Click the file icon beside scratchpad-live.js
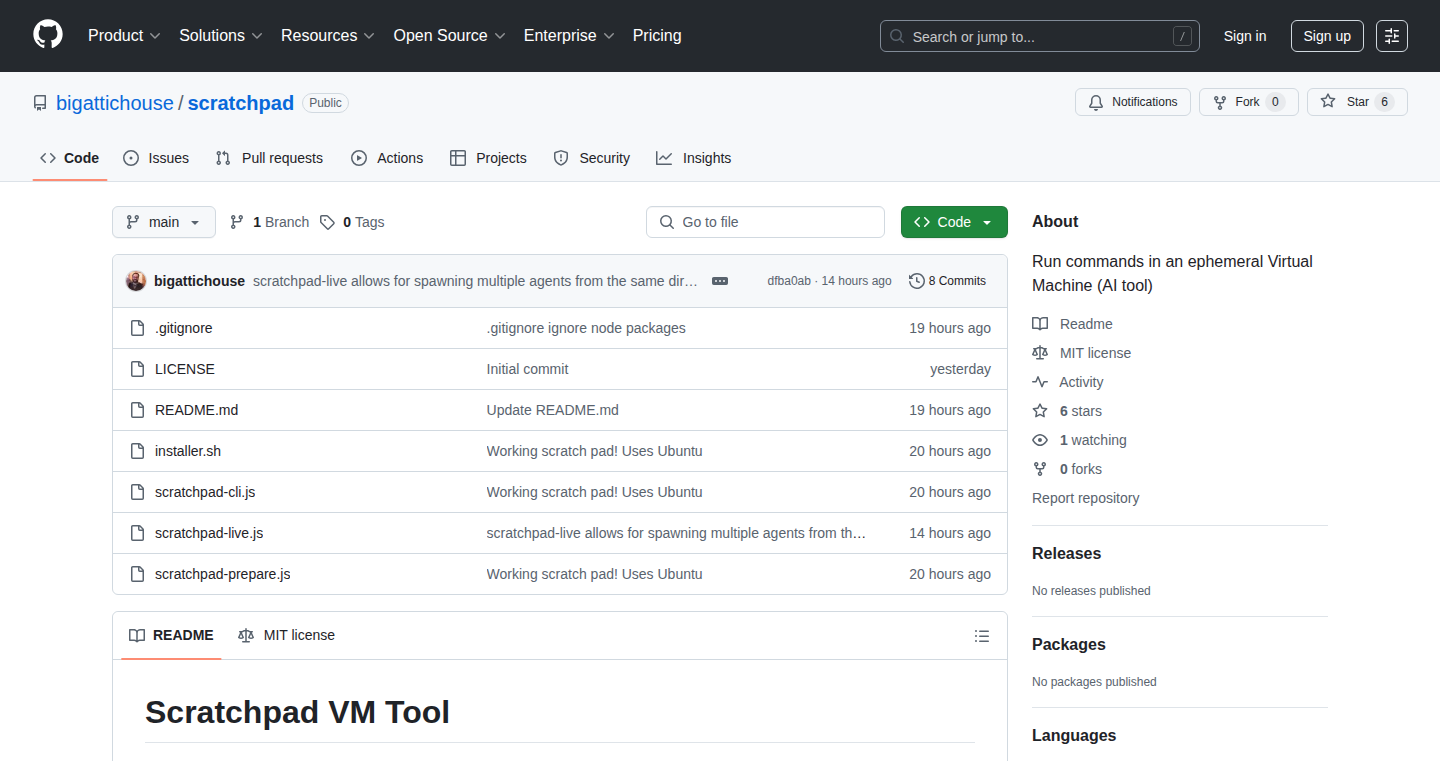 click(138, 533)
